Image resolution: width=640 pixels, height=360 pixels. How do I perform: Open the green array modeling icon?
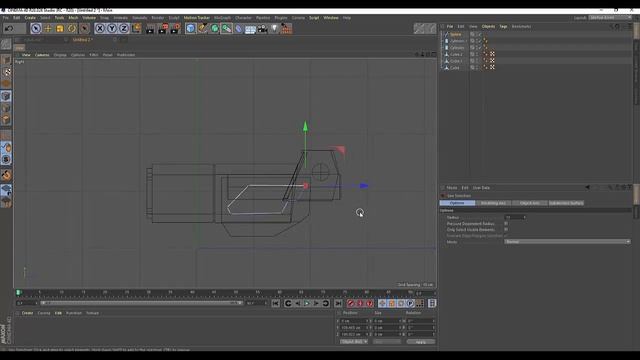coord(227,28)
